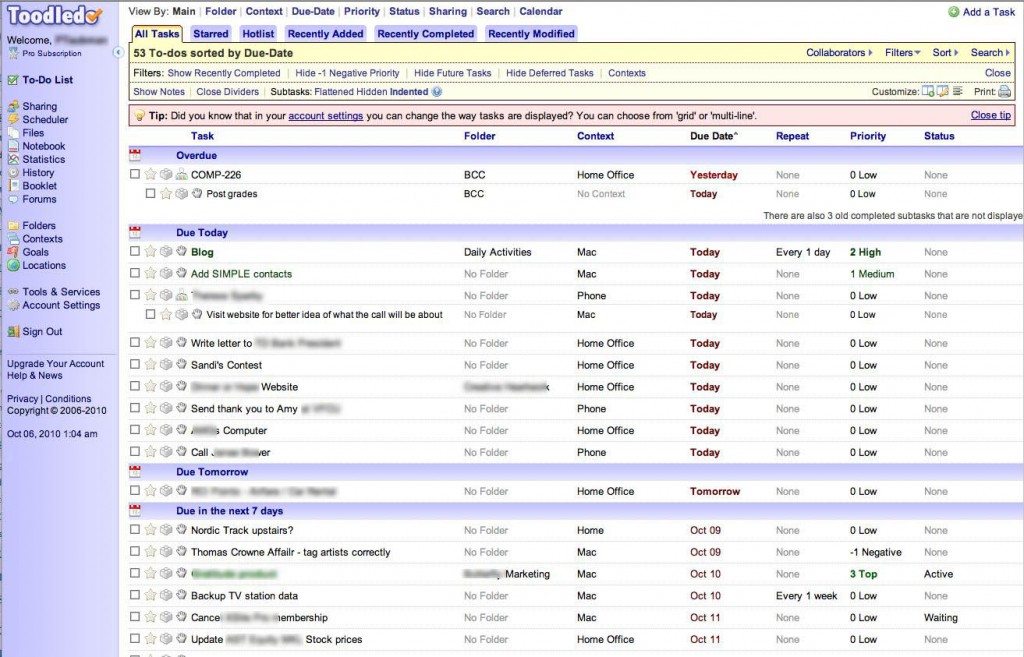The height and width of the screenshot is (657, 1024).
Task: Click the Overdue calendar divider icon
Action: (135, 155)
